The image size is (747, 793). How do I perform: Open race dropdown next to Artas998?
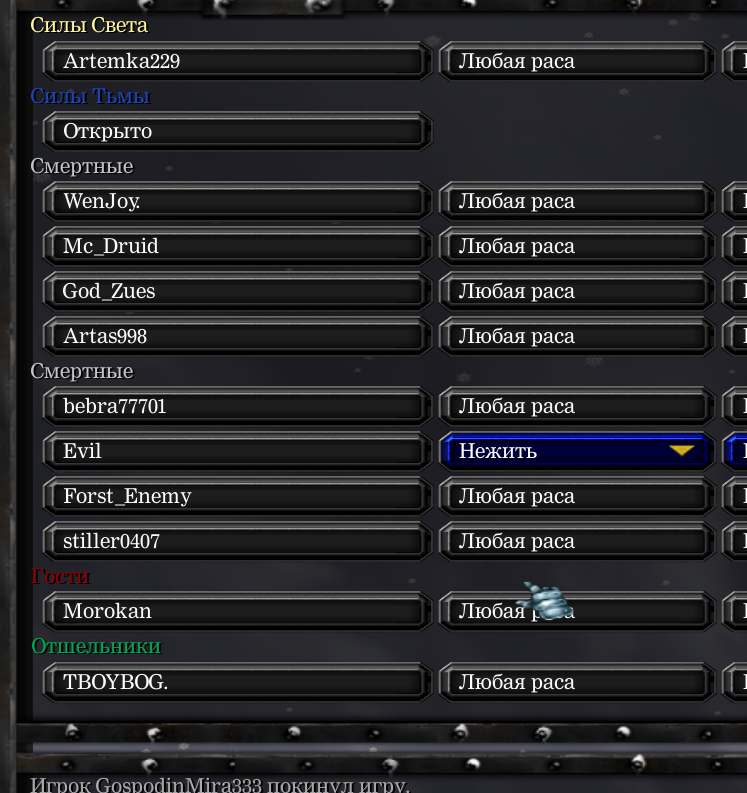577,336
